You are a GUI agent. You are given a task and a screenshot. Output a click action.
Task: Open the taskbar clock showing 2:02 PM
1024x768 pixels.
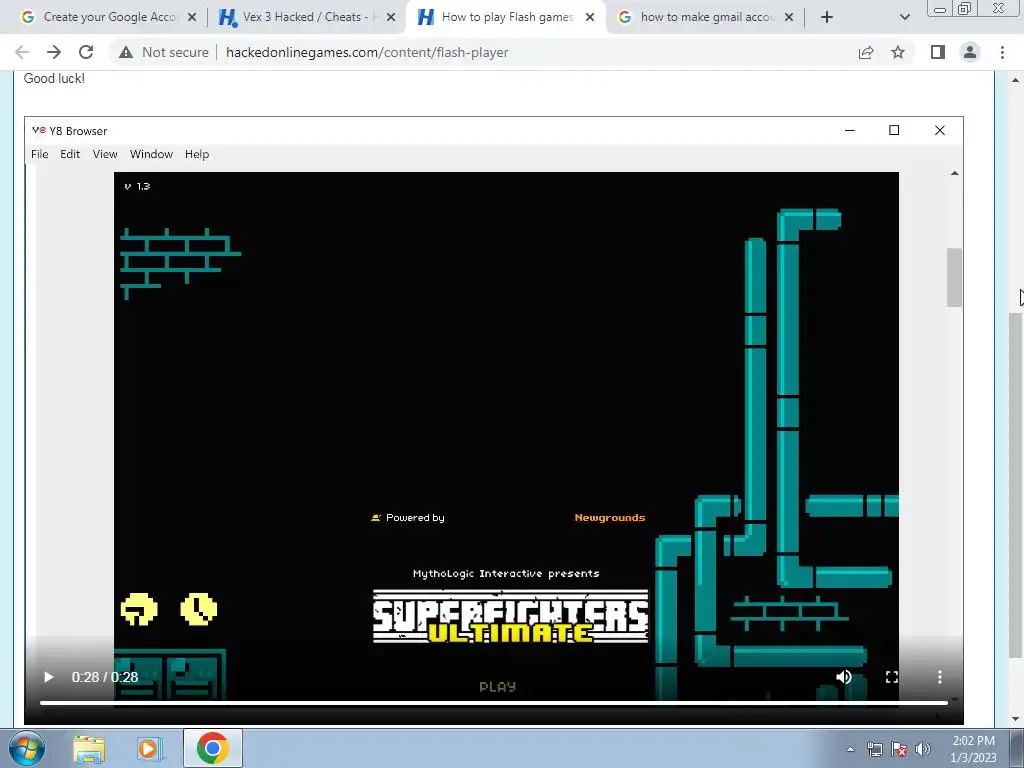click(974, 749)
